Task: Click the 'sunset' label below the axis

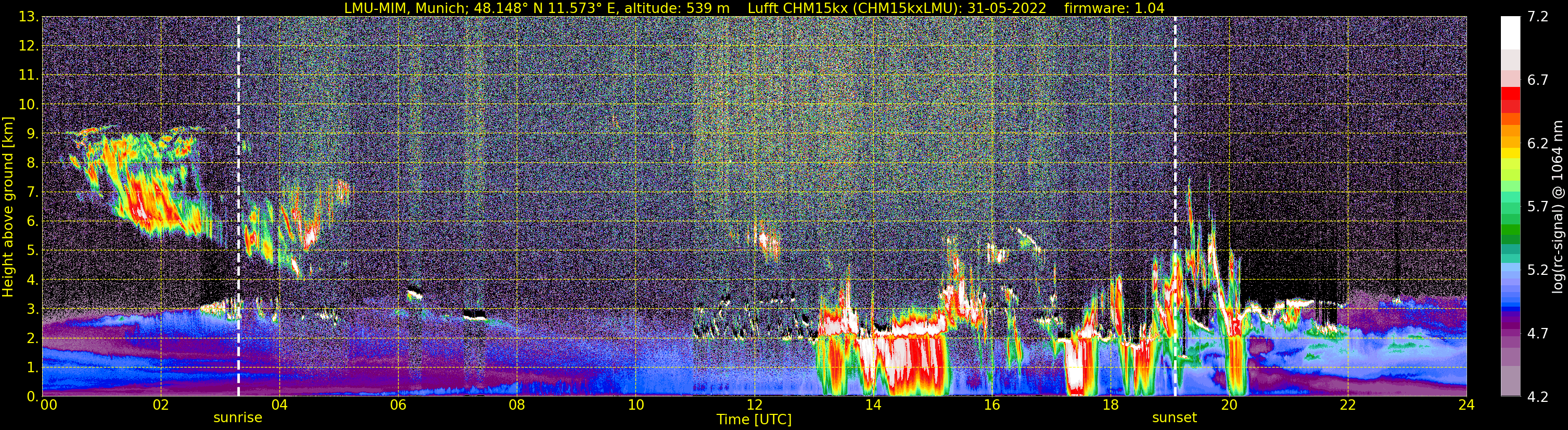Action: tap(1174, 418)
